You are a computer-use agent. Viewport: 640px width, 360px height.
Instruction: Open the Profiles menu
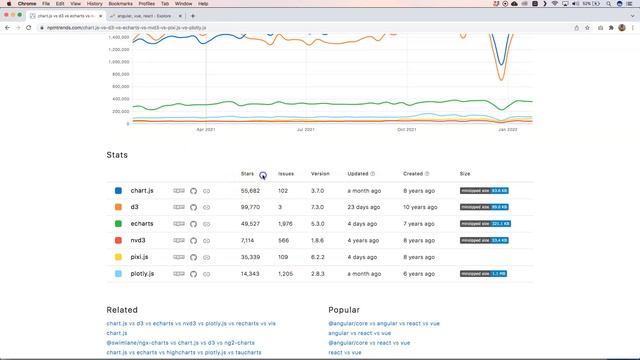click(x=147, y=4)
